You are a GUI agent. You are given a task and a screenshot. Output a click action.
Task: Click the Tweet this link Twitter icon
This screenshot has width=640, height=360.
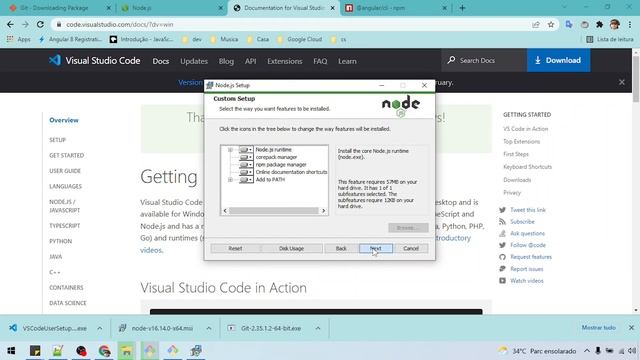pos(502,210)
